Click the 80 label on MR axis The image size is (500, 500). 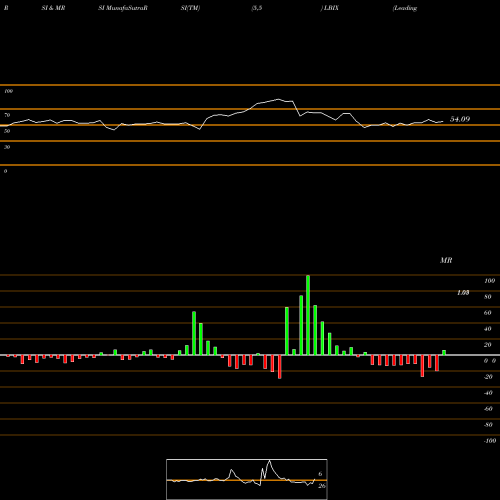[x=488, y=297]
